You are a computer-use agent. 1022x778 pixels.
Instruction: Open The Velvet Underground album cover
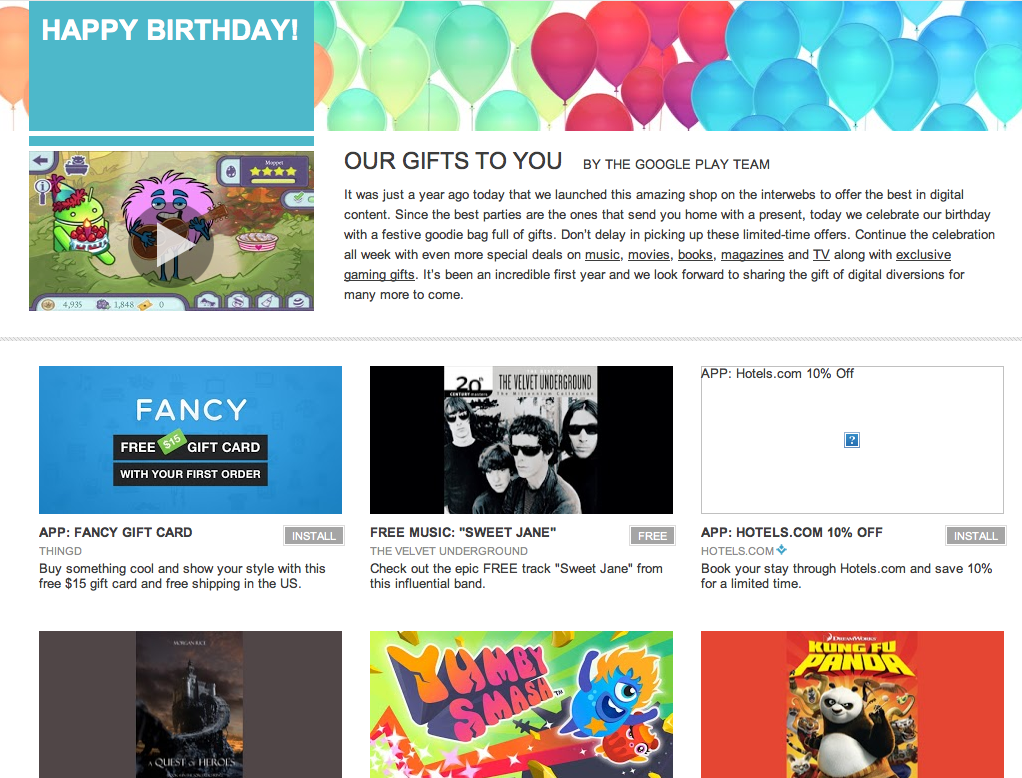click(521, 440)
